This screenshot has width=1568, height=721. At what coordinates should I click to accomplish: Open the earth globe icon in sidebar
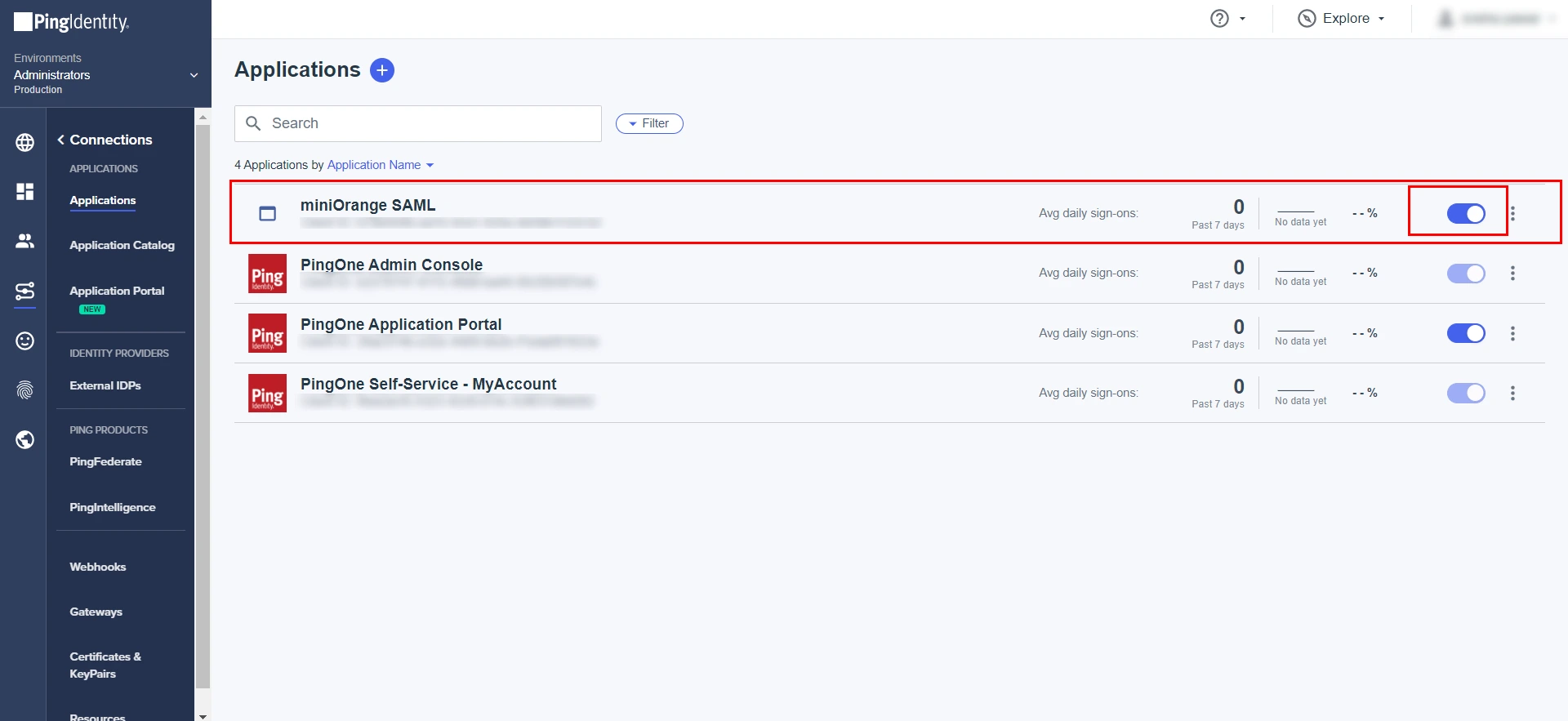(25, 440)
